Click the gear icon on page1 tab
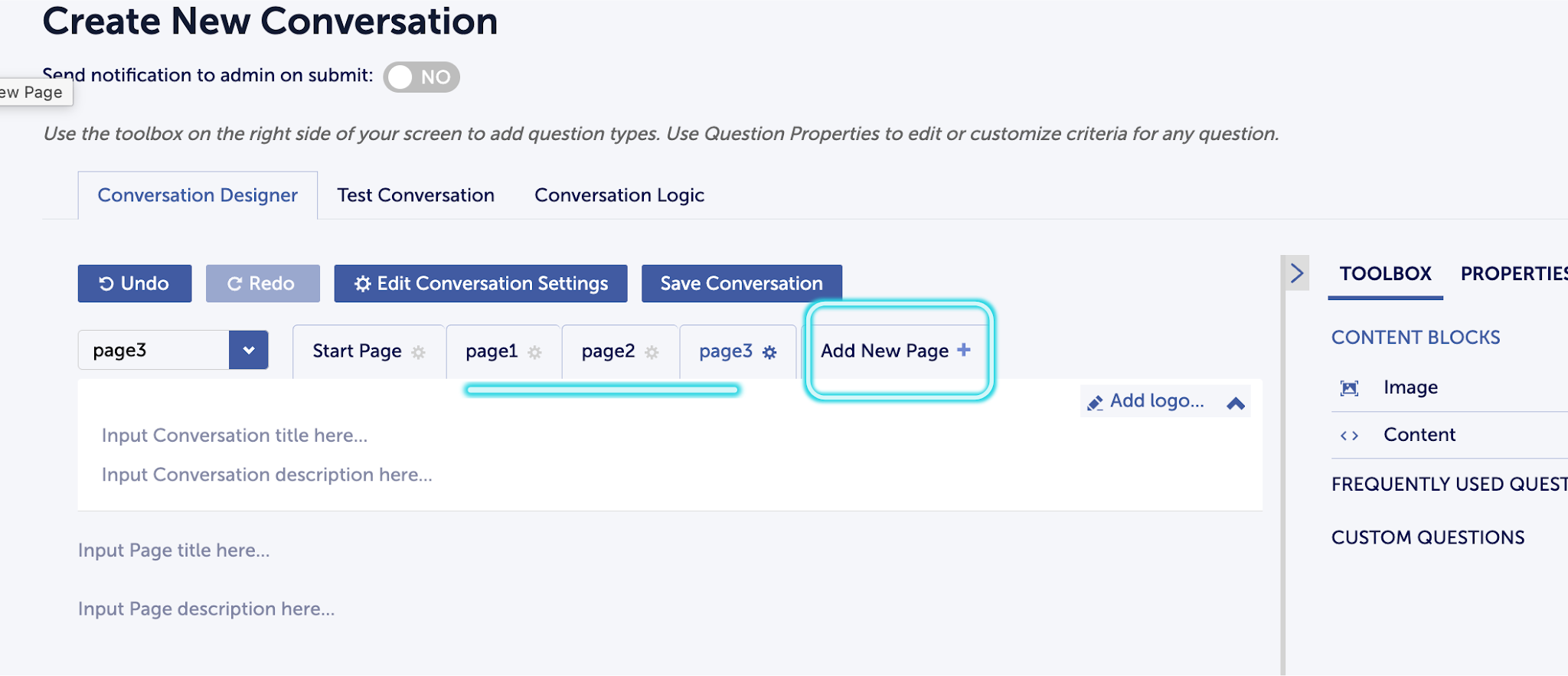Image resolution: width=1568 pixels, height=676 pixels. [x=534, y=352]
